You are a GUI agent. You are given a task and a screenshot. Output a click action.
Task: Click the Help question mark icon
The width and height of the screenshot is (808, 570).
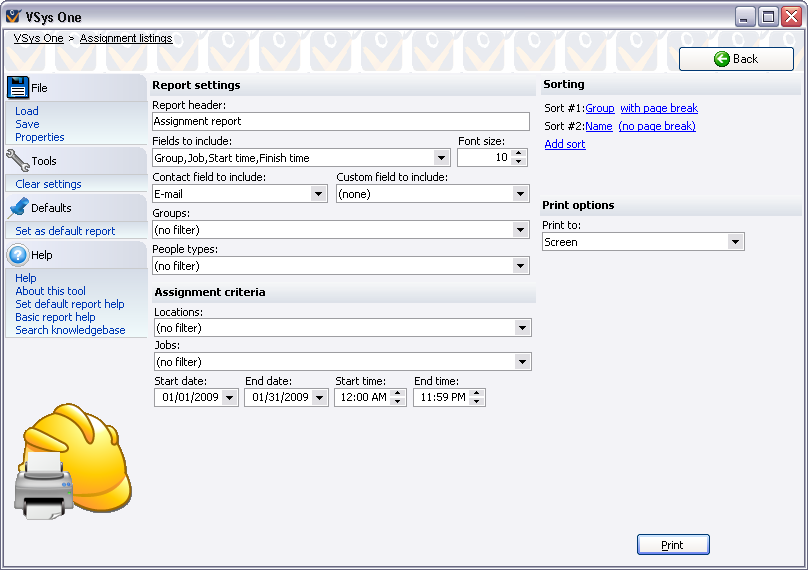tap(18, 255)
